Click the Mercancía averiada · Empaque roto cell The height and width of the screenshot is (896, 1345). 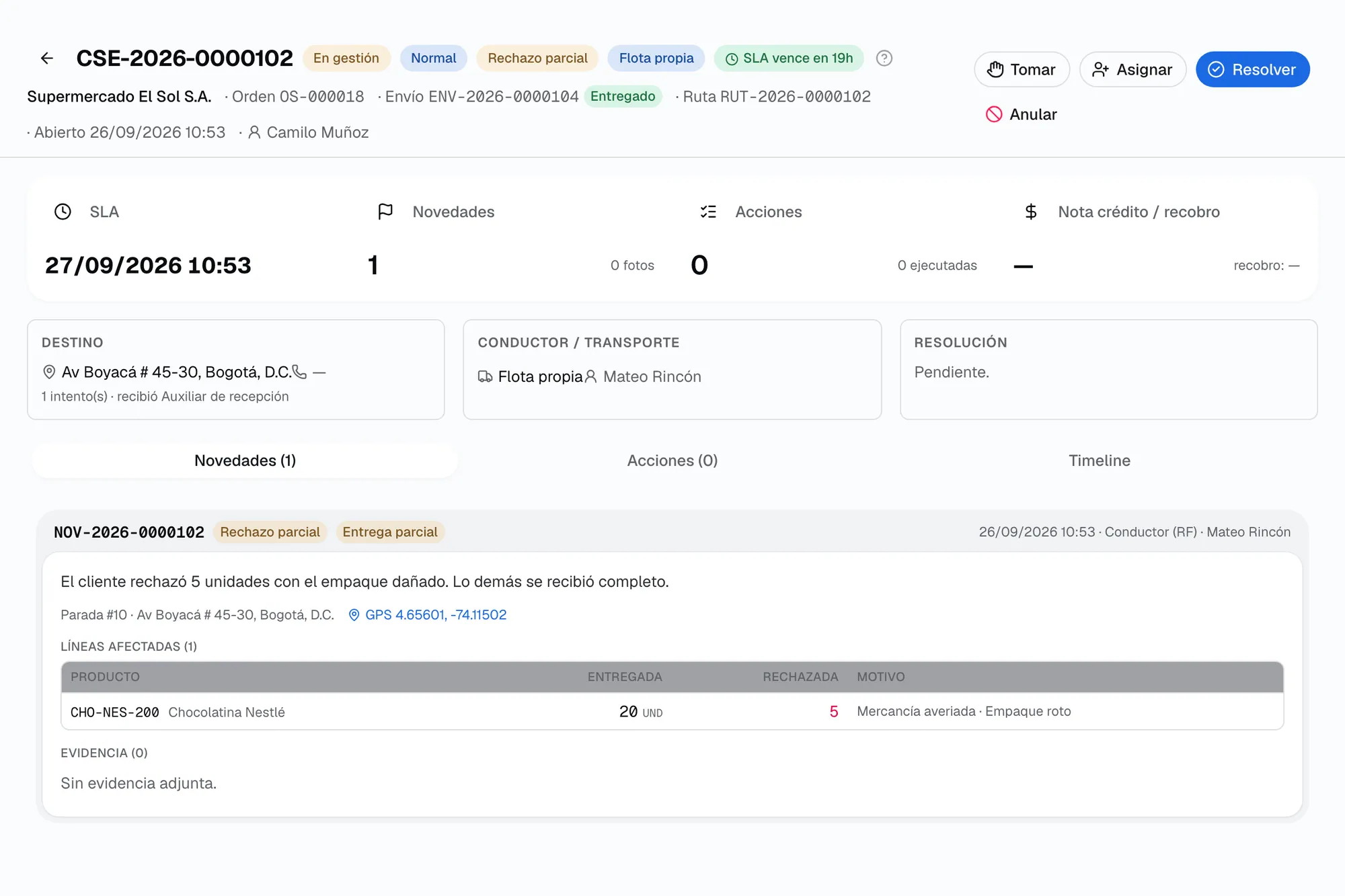(x=964, y=711)
